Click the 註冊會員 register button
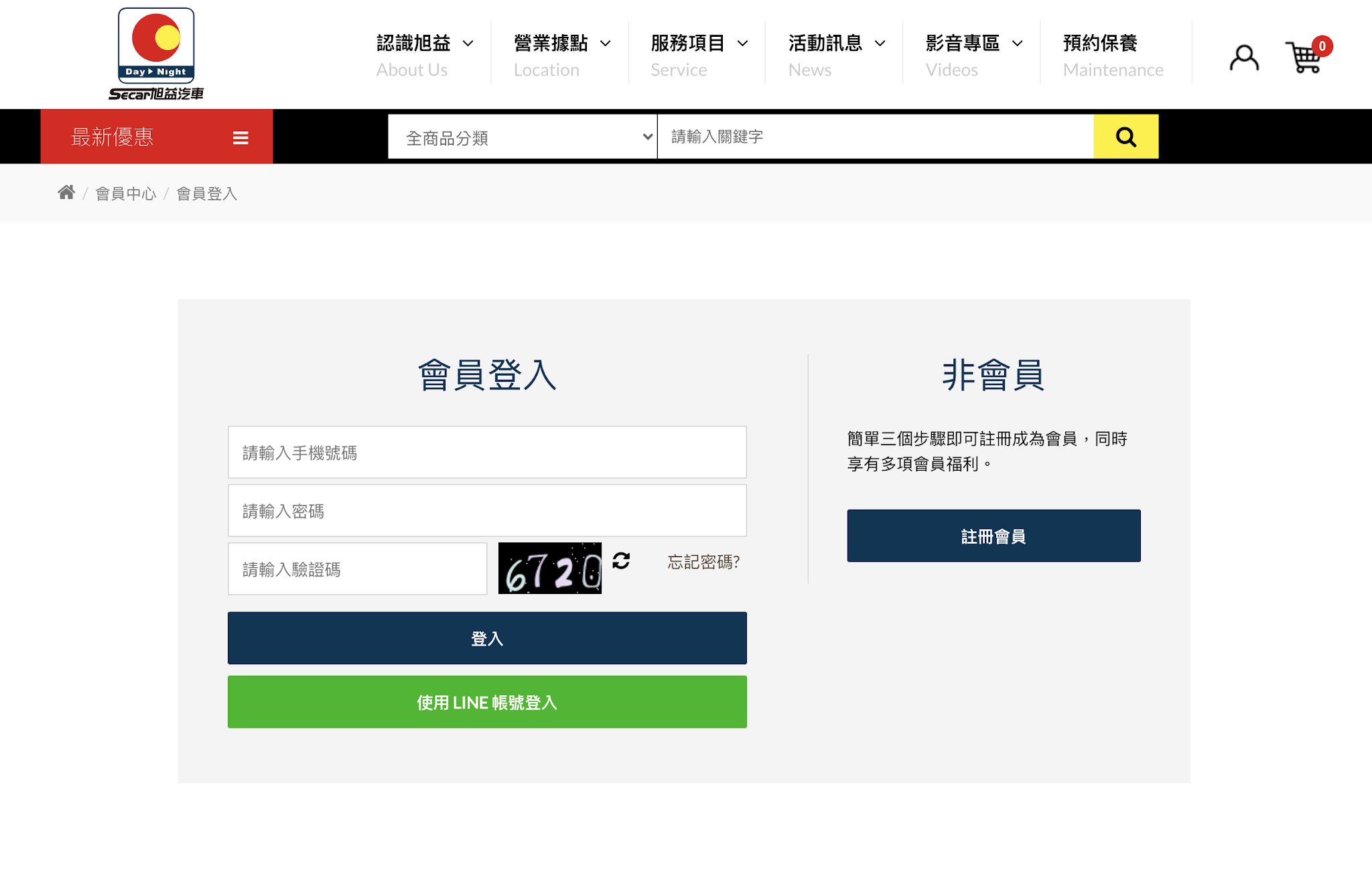Viewport: 1372px width, 890px height. (993, 536)
